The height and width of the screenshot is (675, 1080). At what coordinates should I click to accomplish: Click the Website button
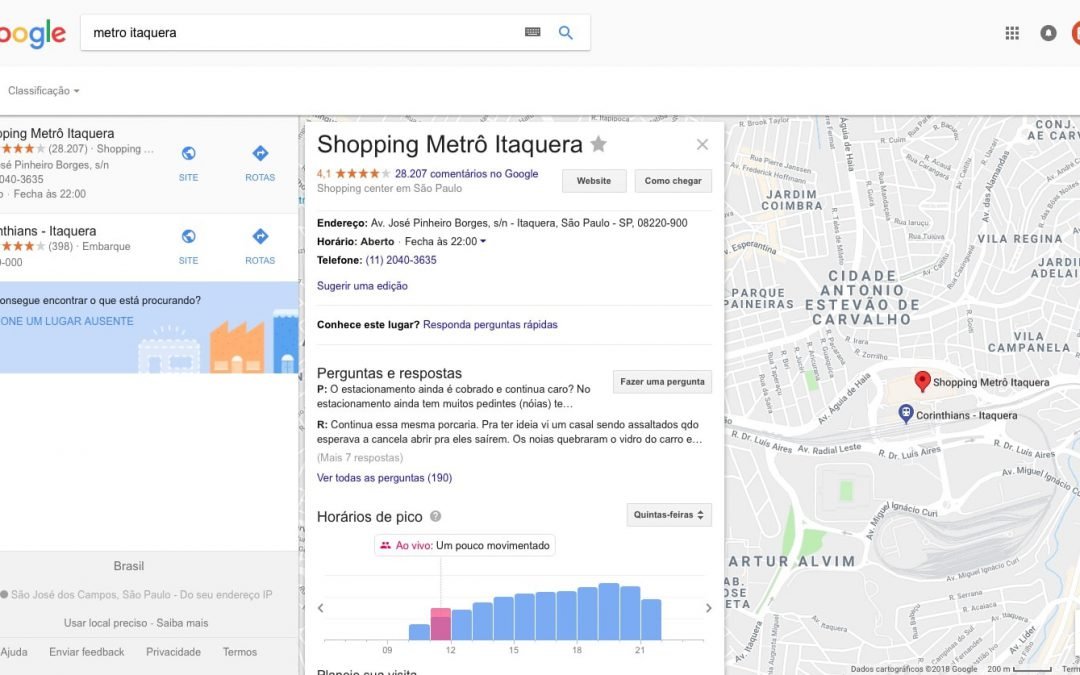594,180
